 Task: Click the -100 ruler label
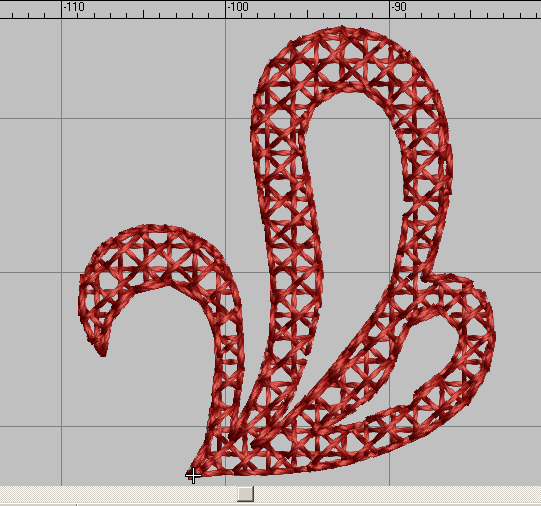pyautogui.click(x=238, y=7)
